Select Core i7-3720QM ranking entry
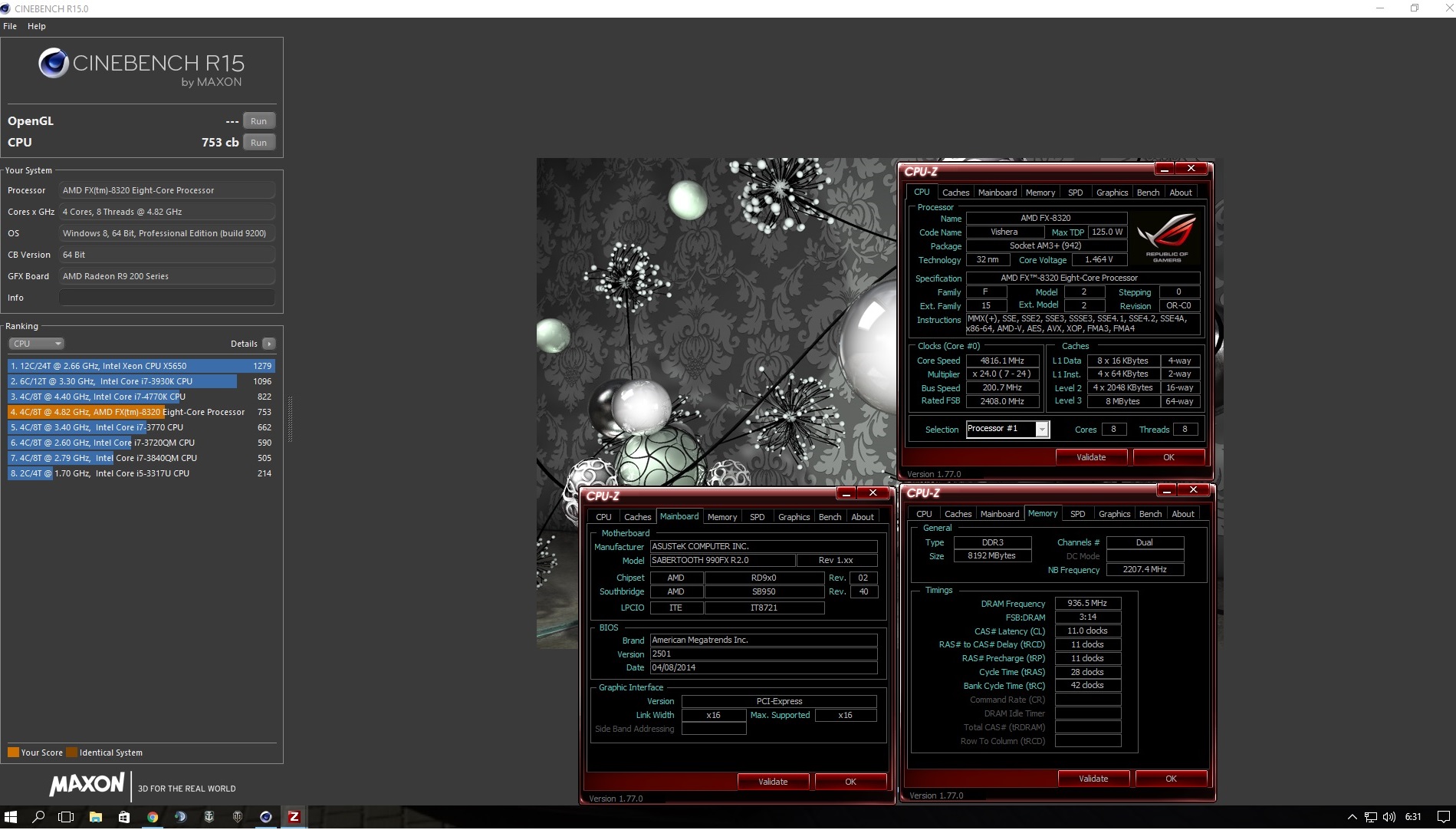The height and width of the screenshot is (830, 1456). coord(141,443)
